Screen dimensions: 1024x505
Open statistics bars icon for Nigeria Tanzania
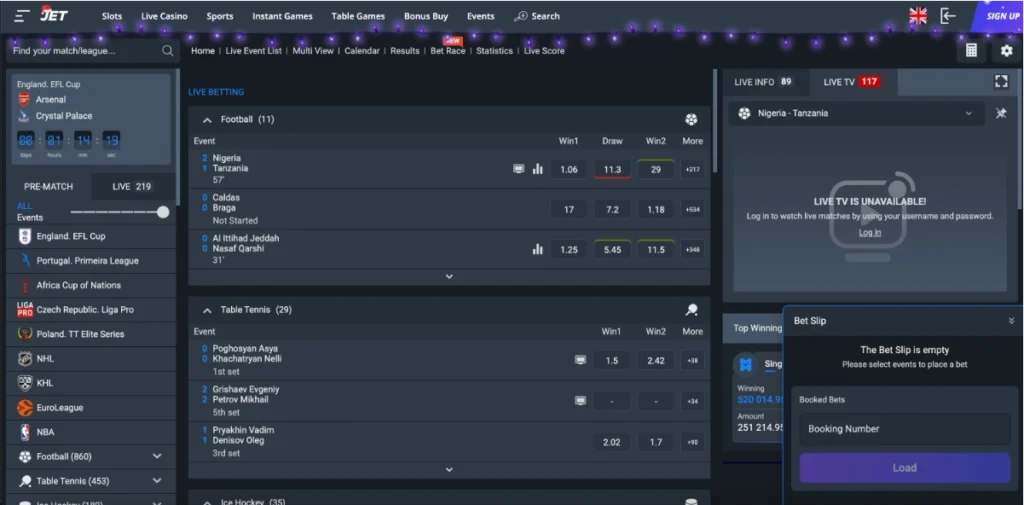(537, 169)
